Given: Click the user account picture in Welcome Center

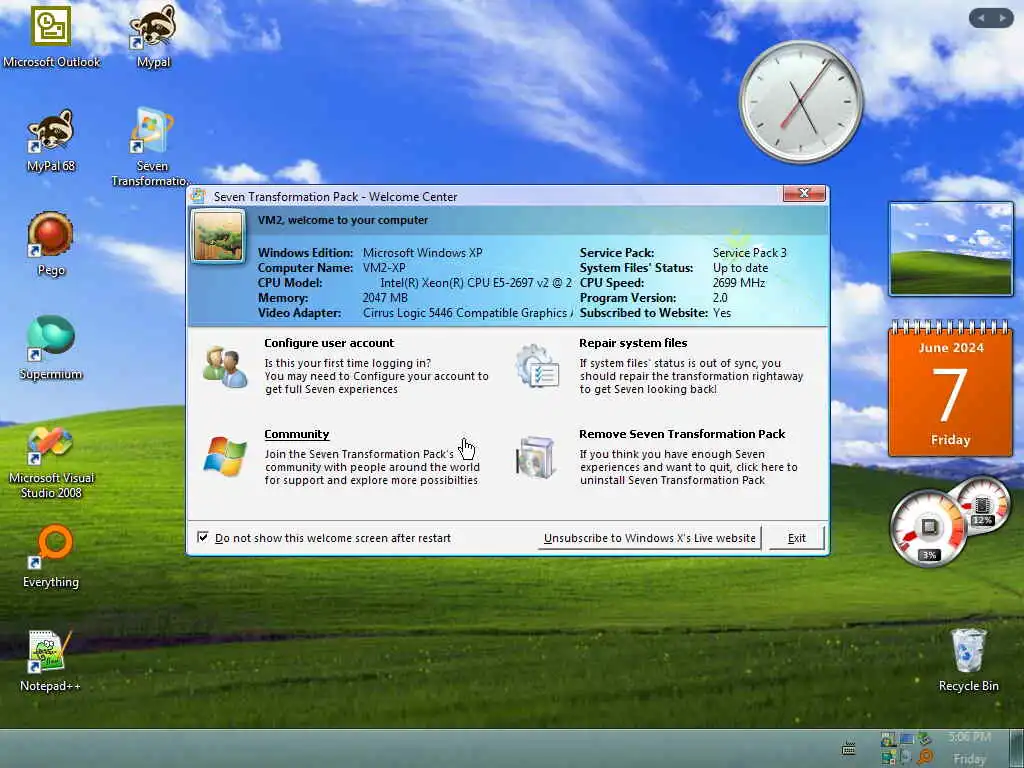Looking at the screenshot, I should pyautogui.click(x=218, y=236).
